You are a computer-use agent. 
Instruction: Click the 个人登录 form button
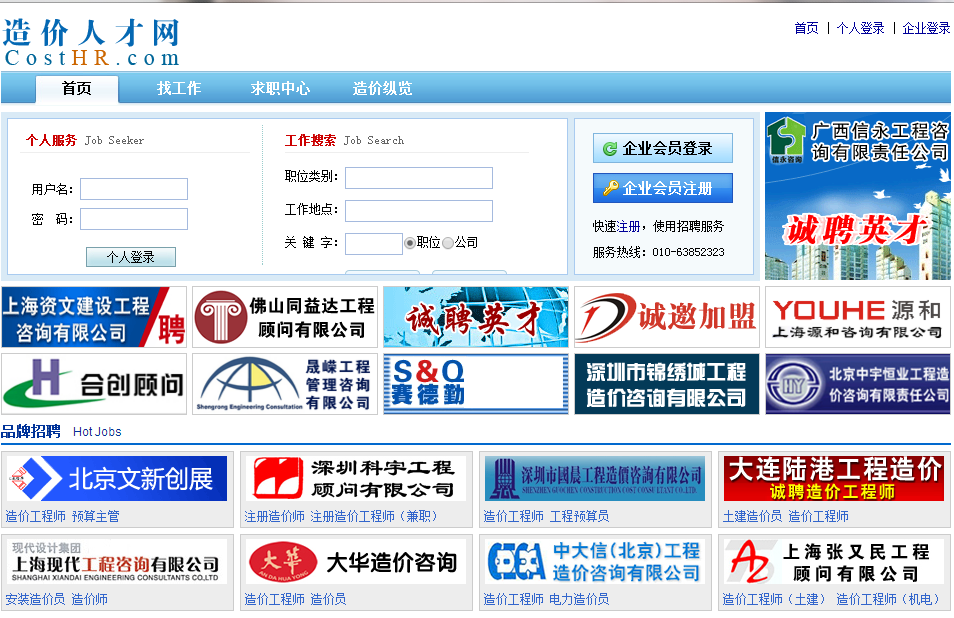pyautogui.click(x=131, y=257)
